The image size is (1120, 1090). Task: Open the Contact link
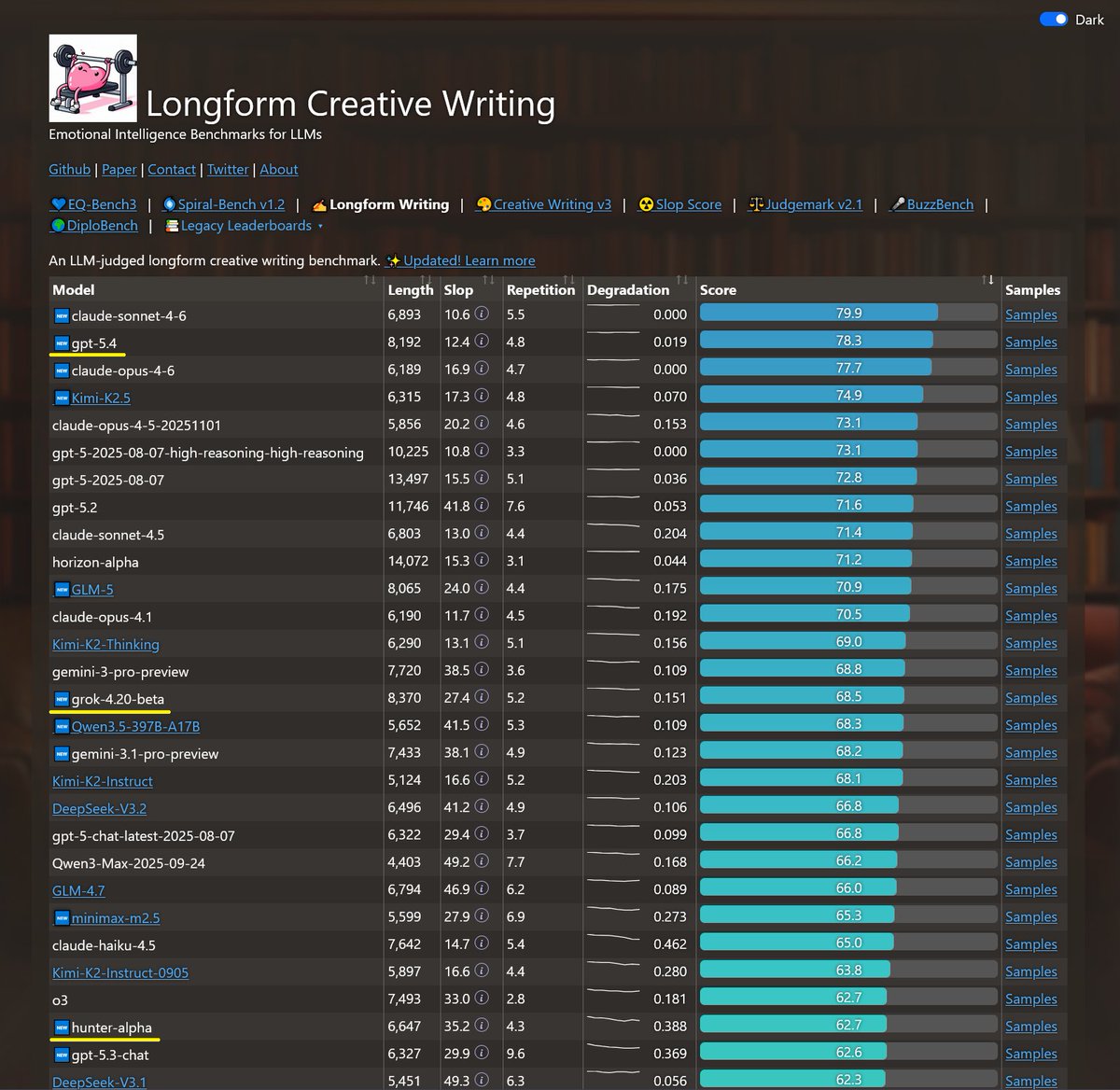click(172, 169)
